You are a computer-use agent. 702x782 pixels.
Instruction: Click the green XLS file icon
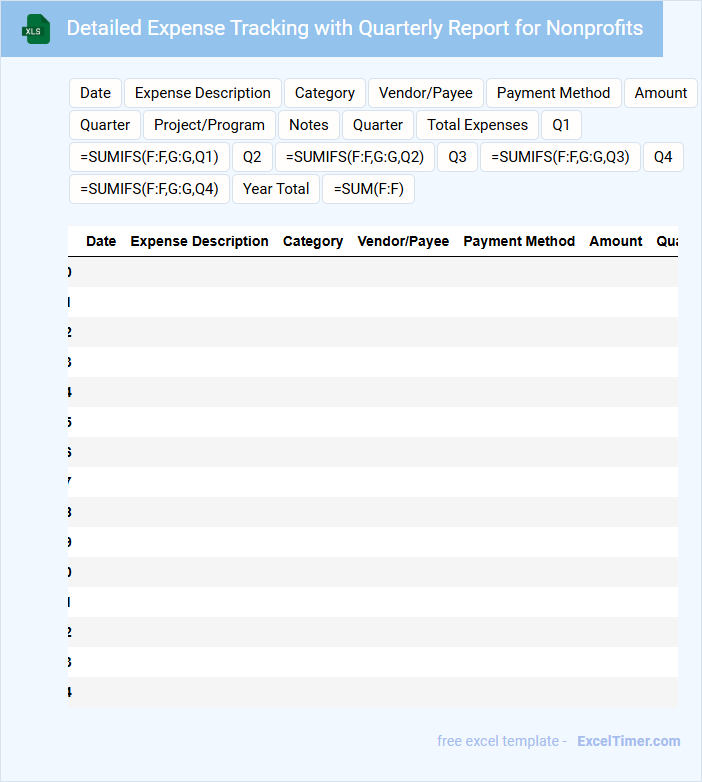36,29
